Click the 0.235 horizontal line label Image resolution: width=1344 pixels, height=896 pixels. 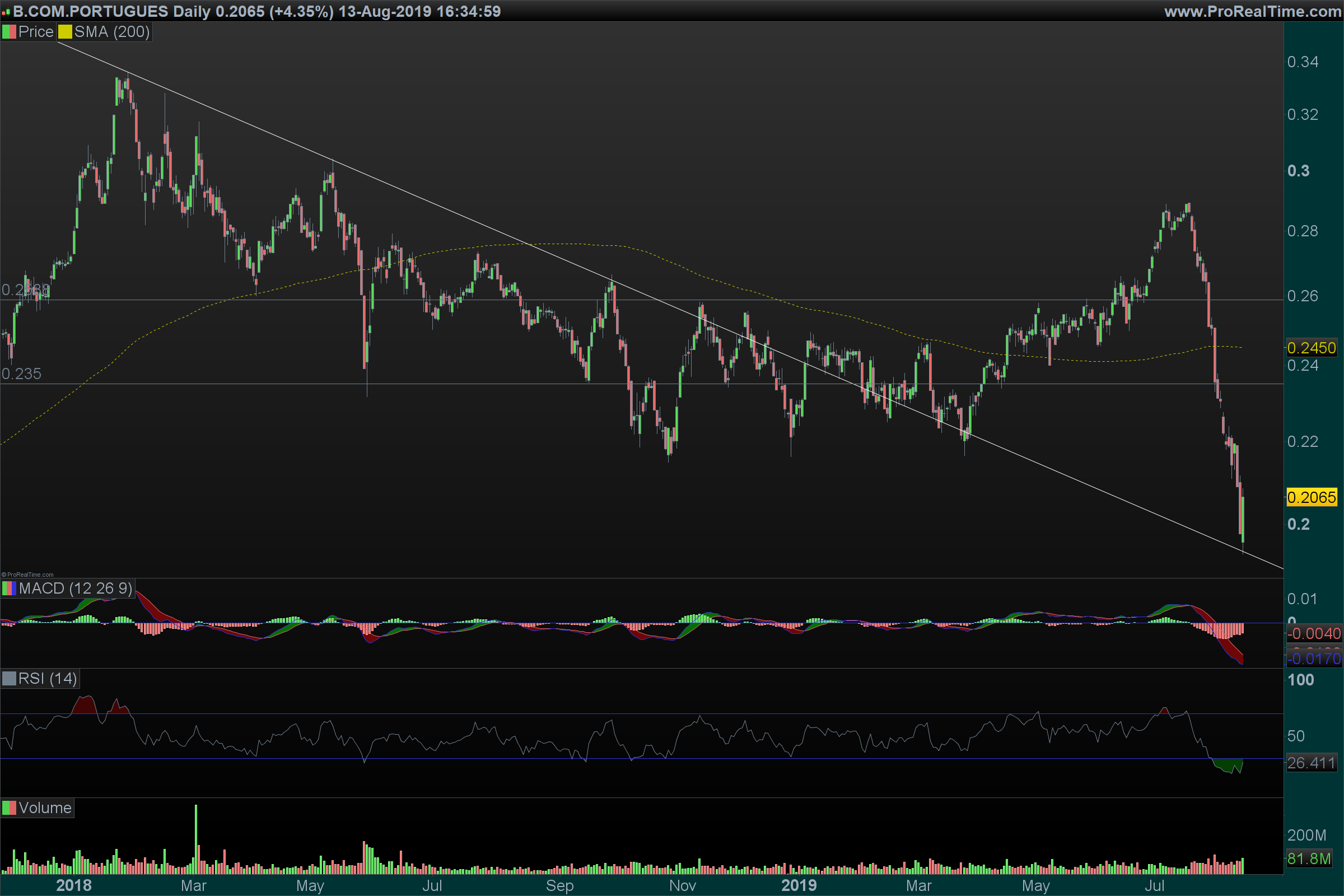tap(21, 374)
